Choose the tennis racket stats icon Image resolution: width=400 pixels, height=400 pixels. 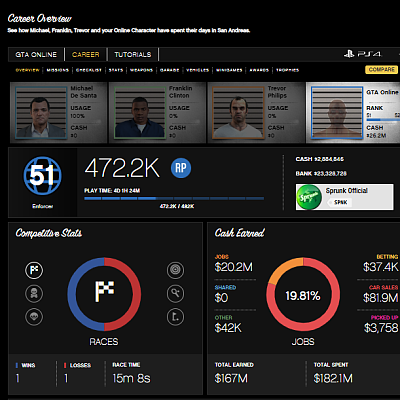[175, 294]
